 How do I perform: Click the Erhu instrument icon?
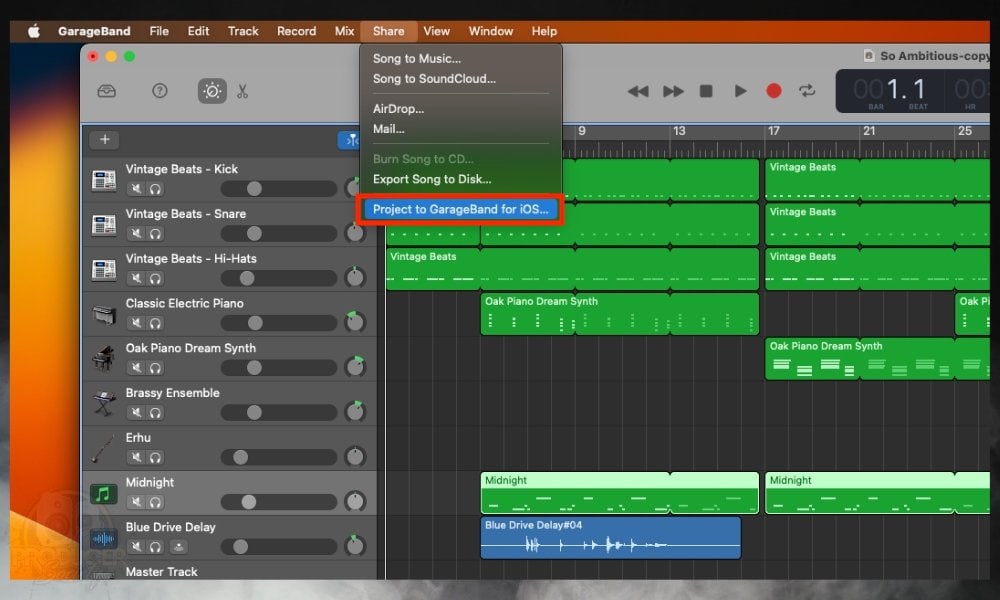point(105,447)
